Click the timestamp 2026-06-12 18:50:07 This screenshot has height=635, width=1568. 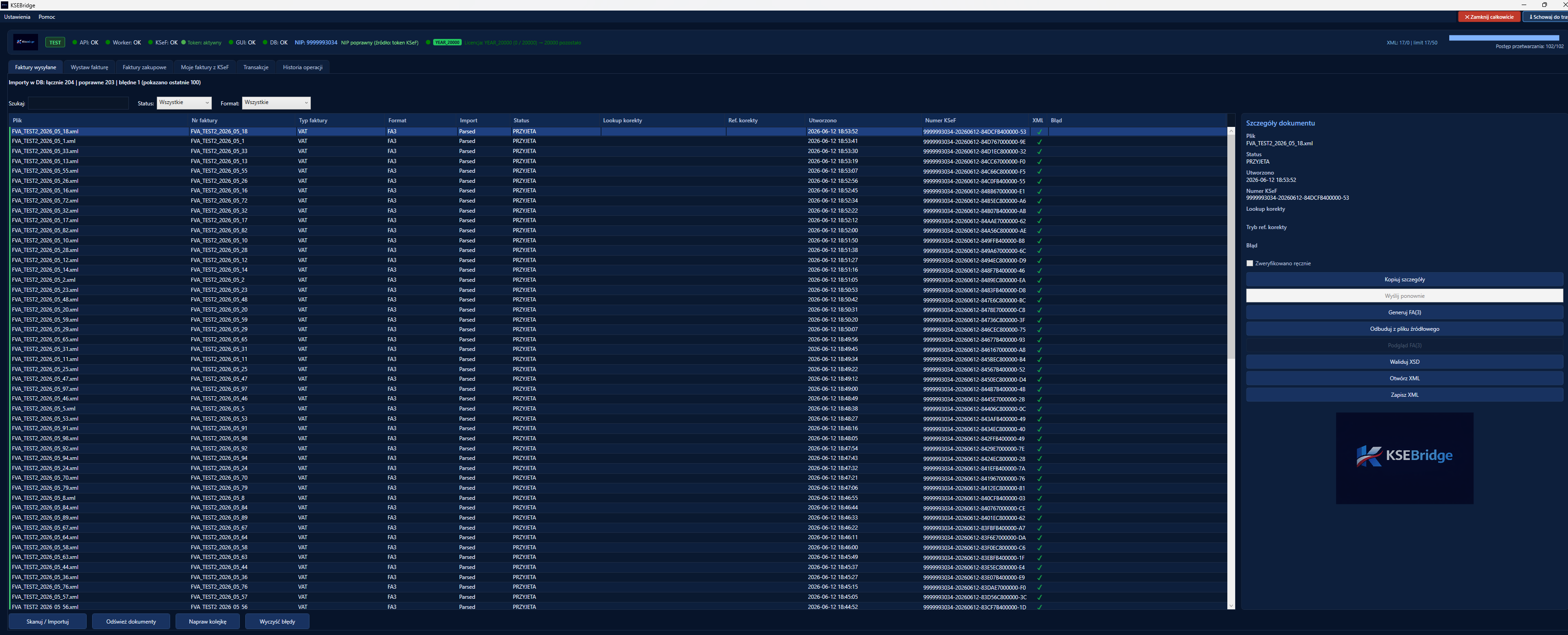[x=832, y=330]
